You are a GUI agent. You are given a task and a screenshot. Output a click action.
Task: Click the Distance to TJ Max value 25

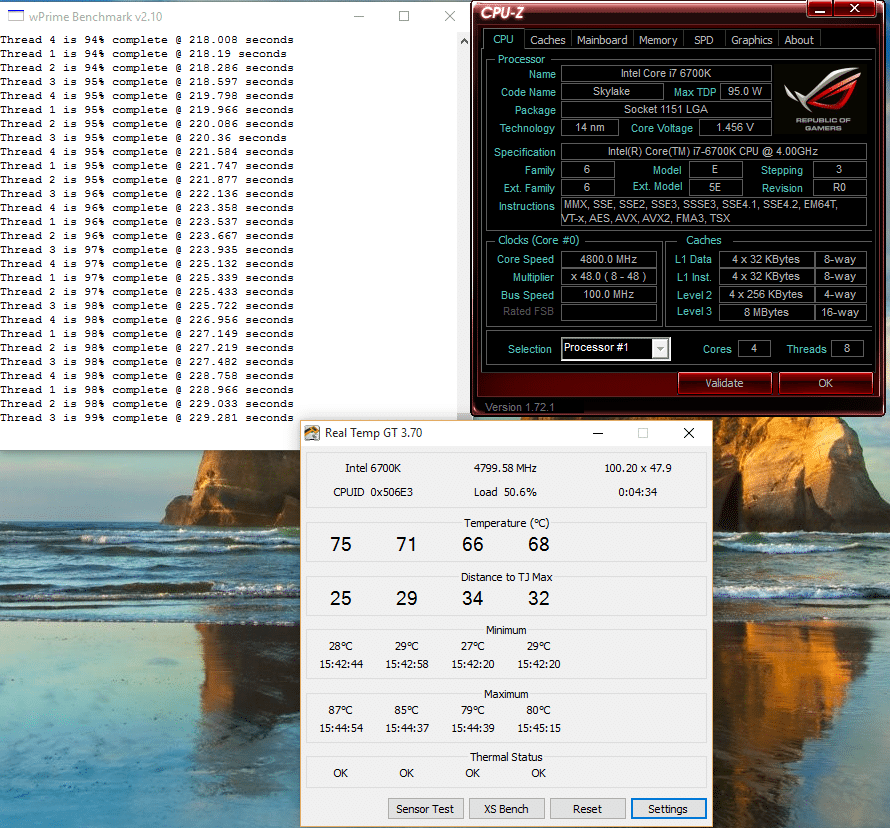(341, 598)
